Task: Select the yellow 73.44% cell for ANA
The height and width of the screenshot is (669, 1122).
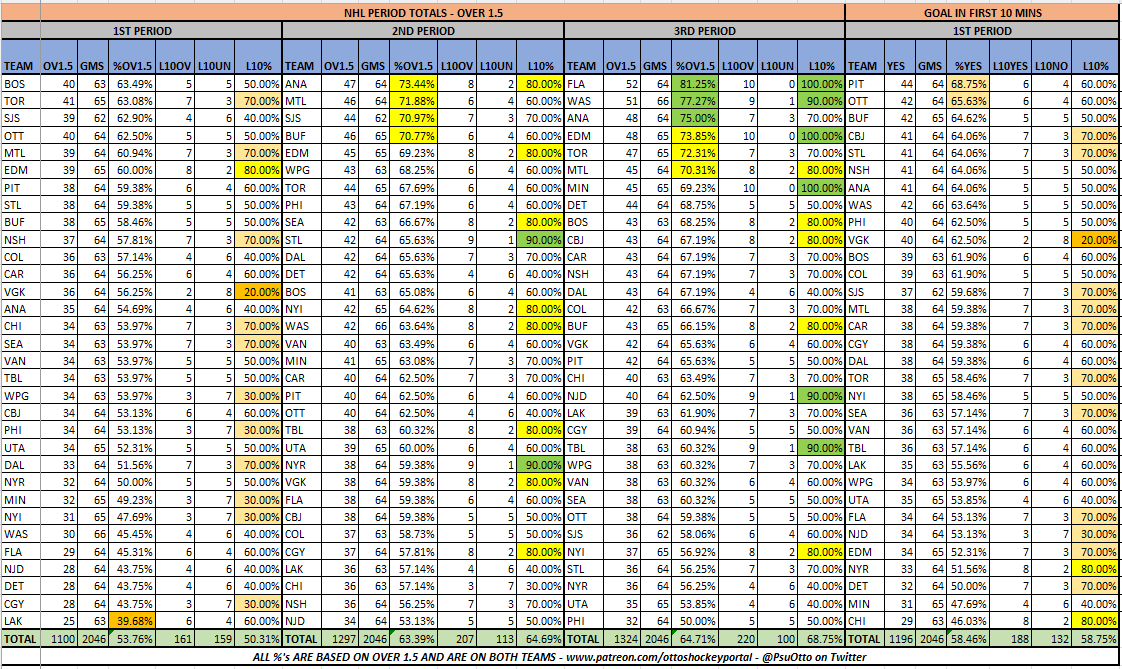Action: click(413, 84)
